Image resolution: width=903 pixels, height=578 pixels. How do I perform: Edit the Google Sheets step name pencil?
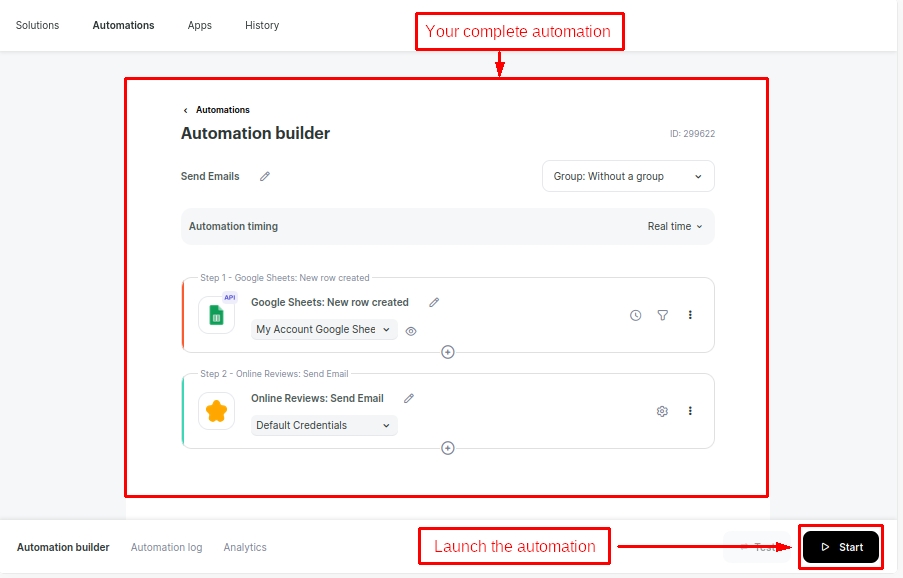pyautogui.click(x=434, y=302)
